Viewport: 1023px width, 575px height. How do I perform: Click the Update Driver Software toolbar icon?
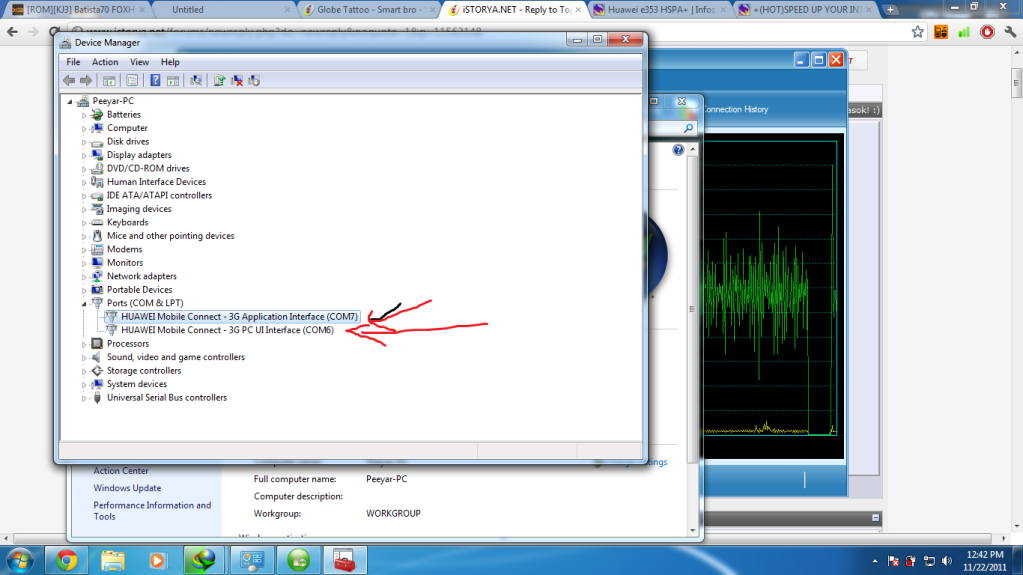pos(219,80)
